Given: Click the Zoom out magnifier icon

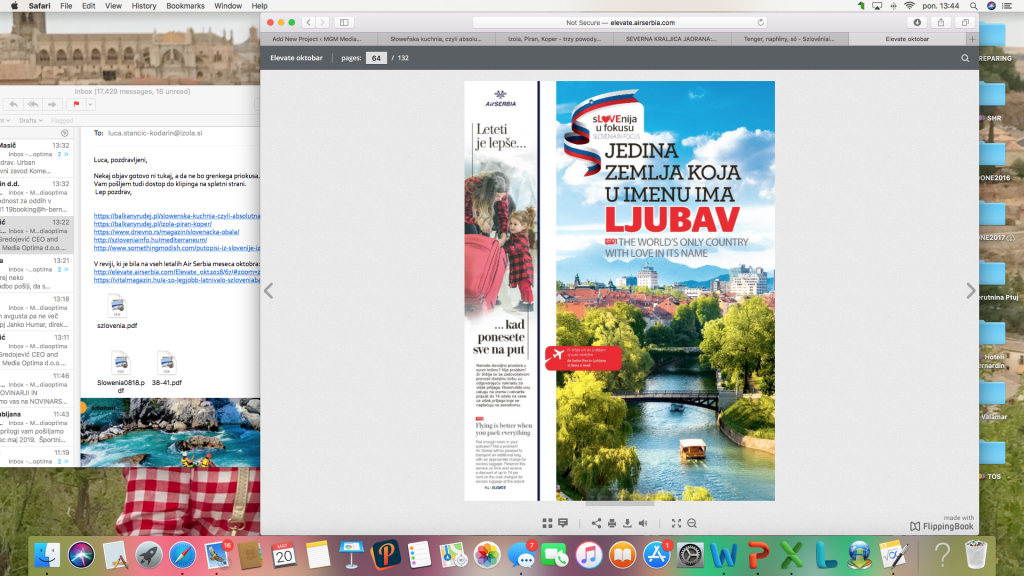Looking at the screenshot, I should [692, 523].
